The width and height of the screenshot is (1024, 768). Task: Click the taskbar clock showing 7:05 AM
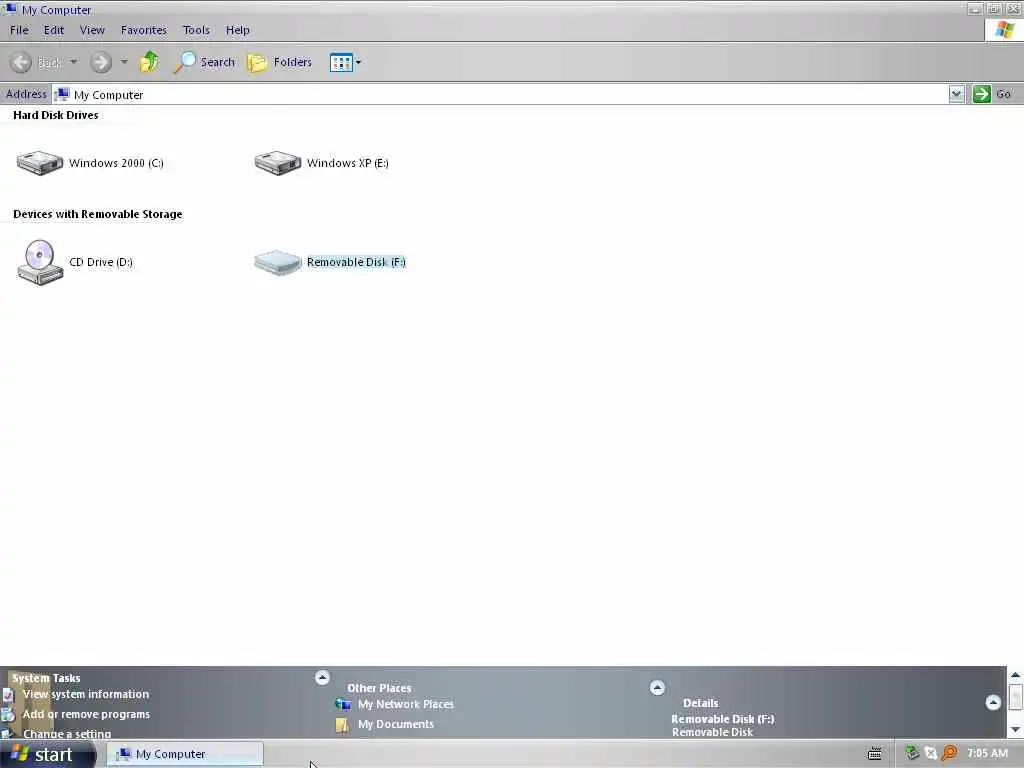coord(987,753)
